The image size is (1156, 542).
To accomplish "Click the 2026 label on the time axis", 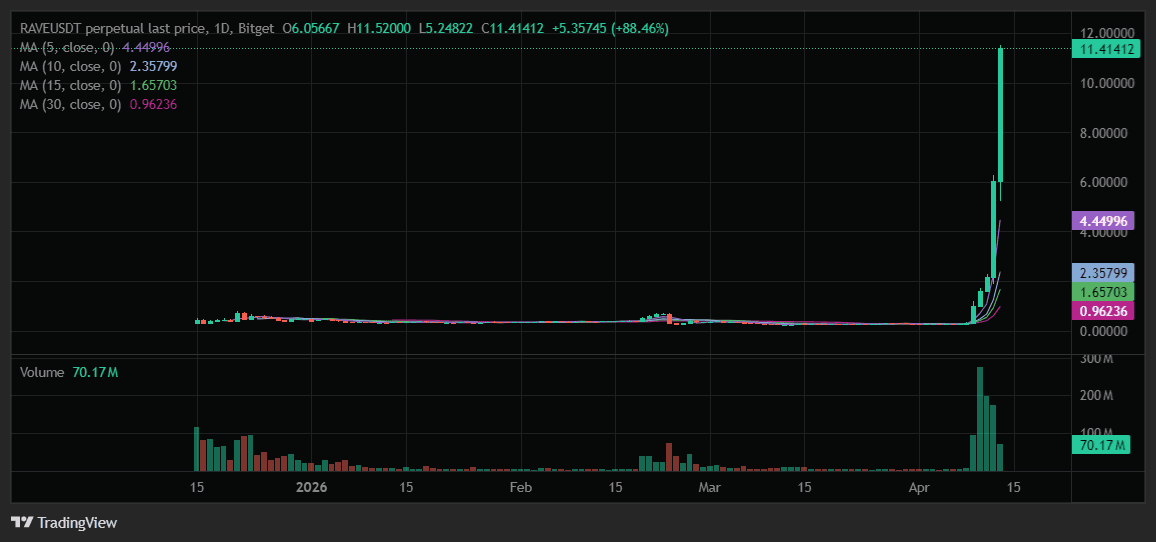I will click(x=312, y=488).
